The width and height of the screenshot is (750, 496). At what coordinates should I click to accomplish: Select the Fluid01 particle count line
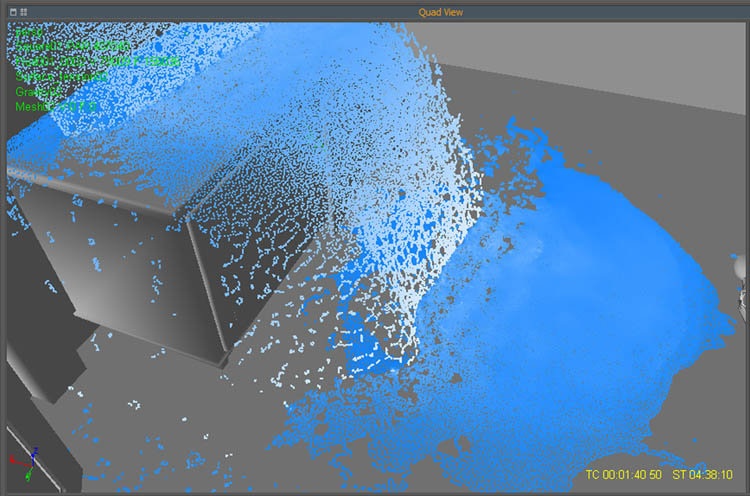click(x=97, y=61)
